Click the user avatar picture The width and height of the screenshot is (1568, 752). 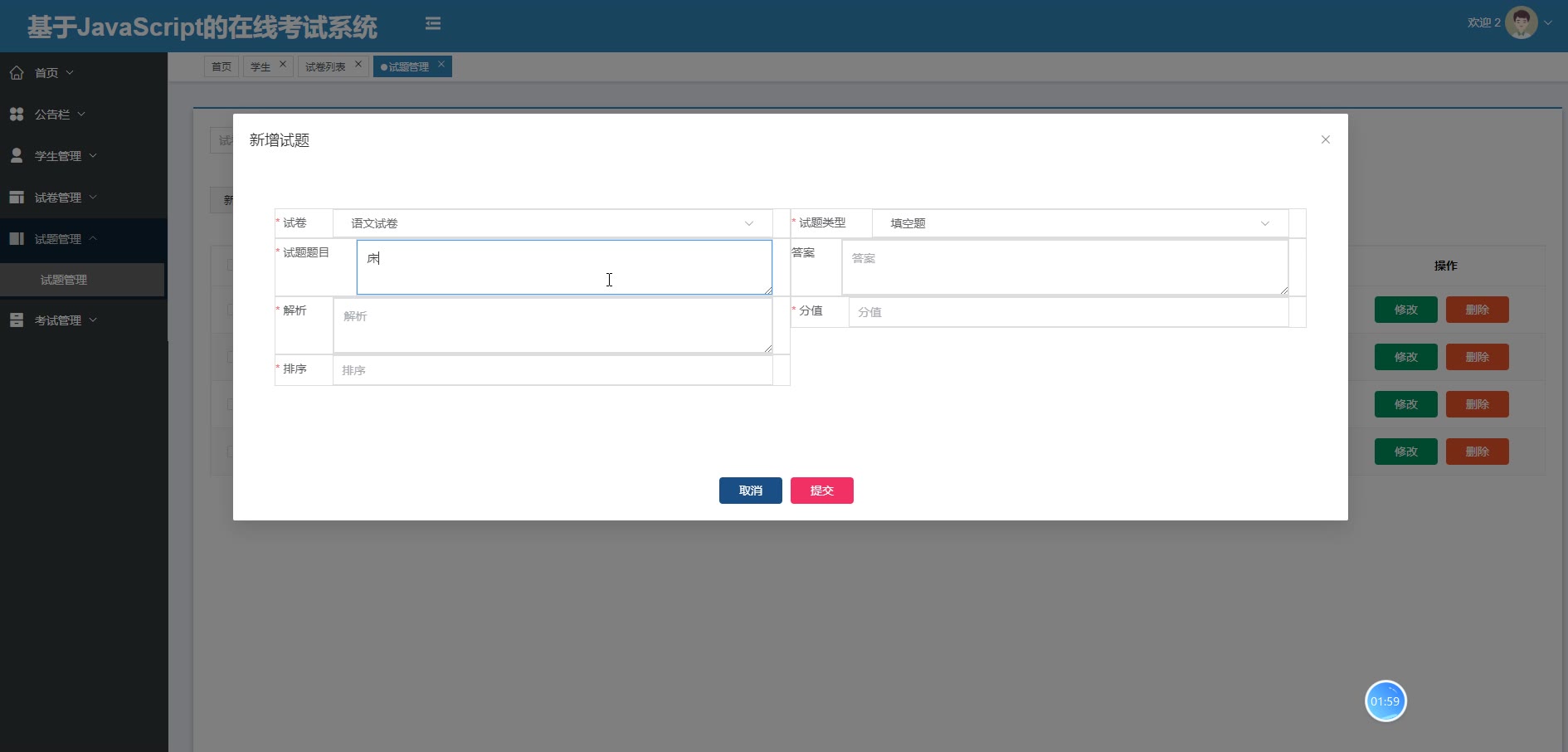1521,23
